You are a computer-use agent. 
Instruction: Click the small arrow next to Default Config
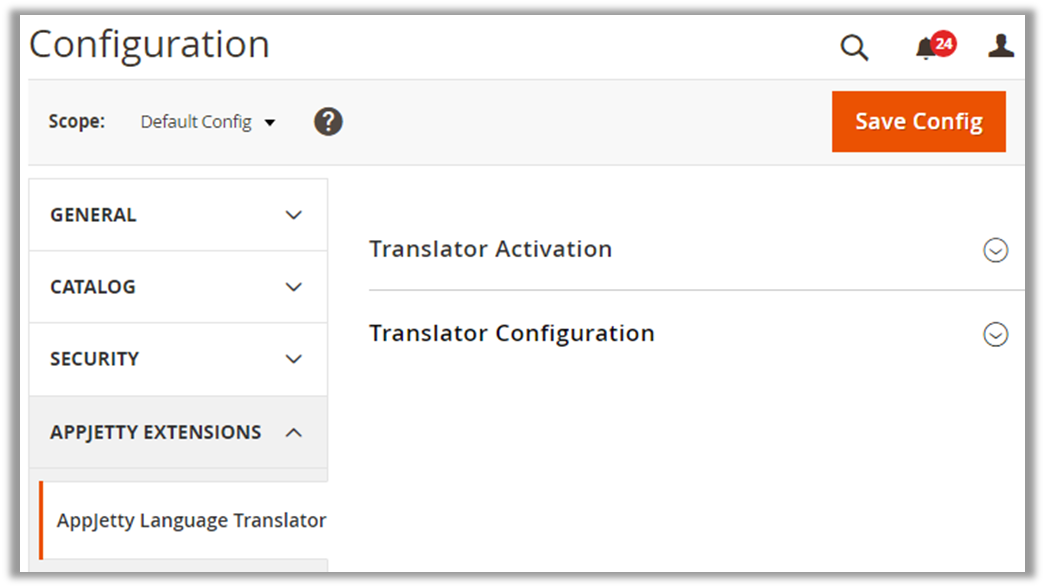(x=270, y=123)
